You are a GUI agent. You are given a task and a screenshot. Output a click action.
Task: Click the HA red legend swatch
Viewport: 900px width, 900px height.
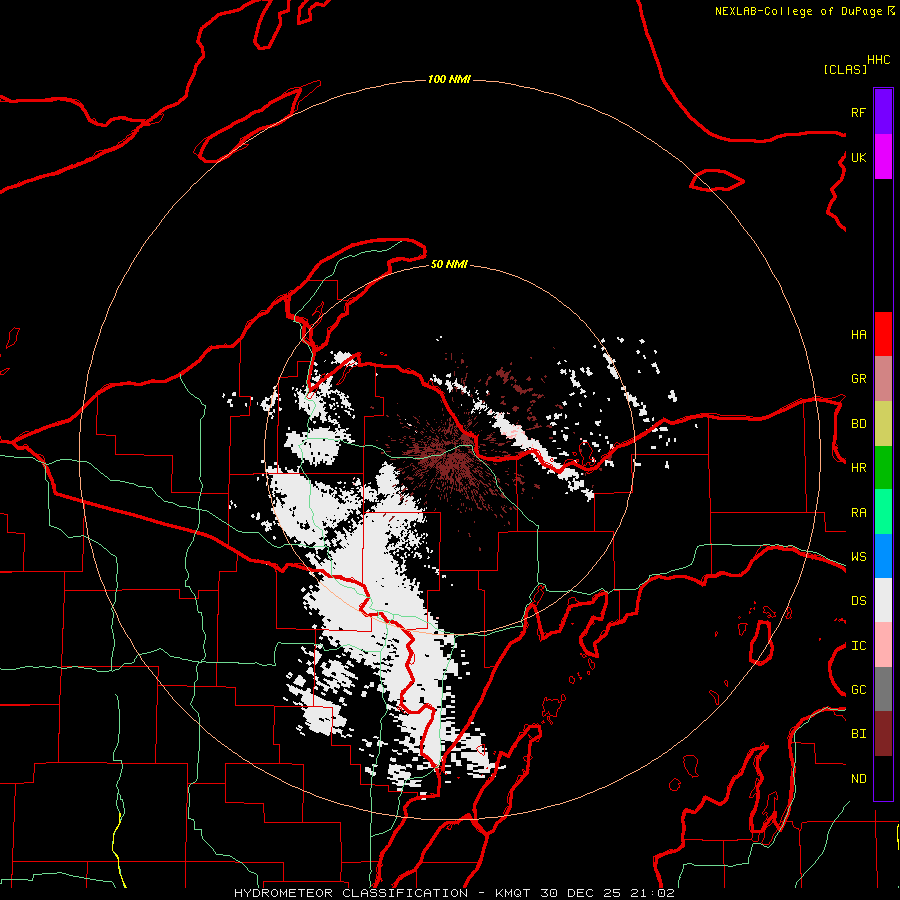(x=883, y=334)
